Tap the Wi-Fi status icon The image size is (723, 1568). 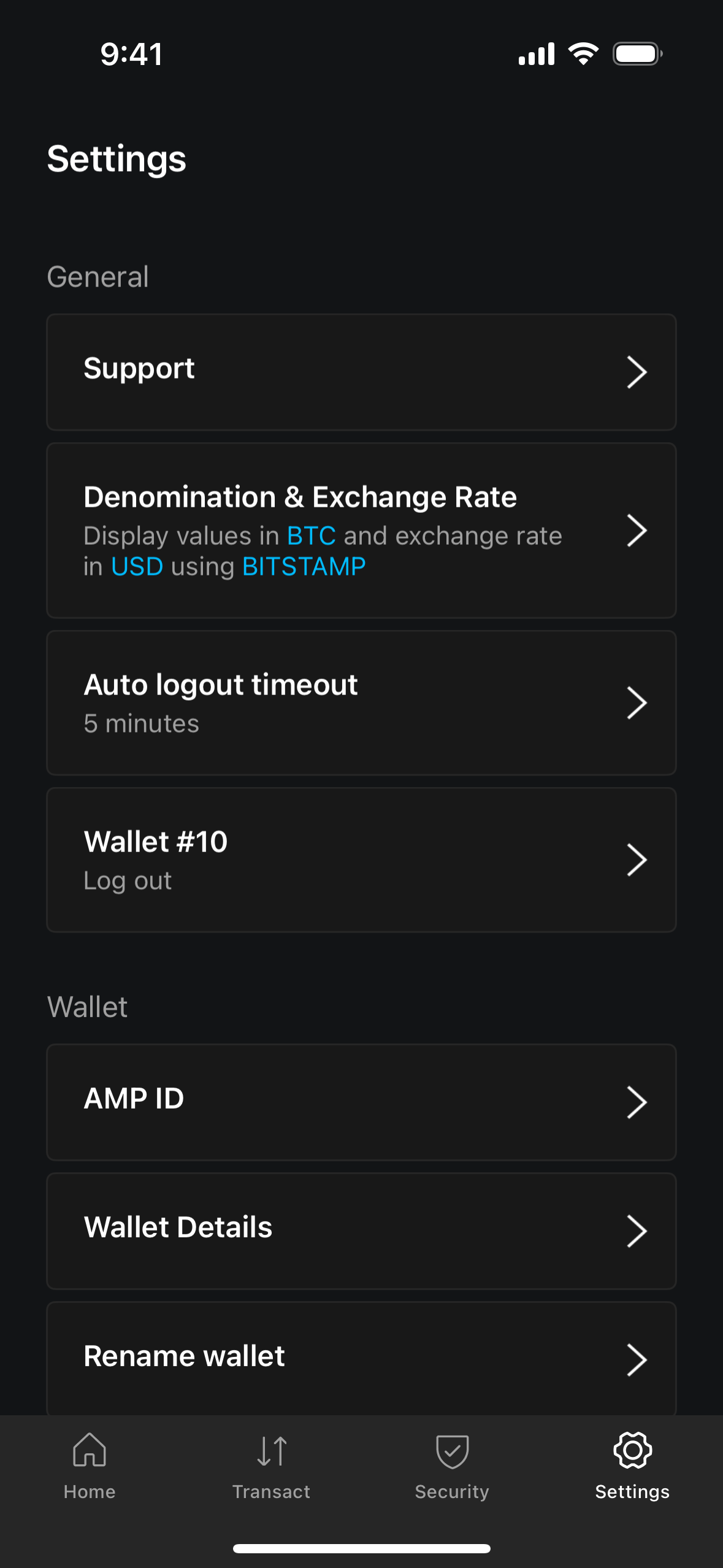(583, 54)
